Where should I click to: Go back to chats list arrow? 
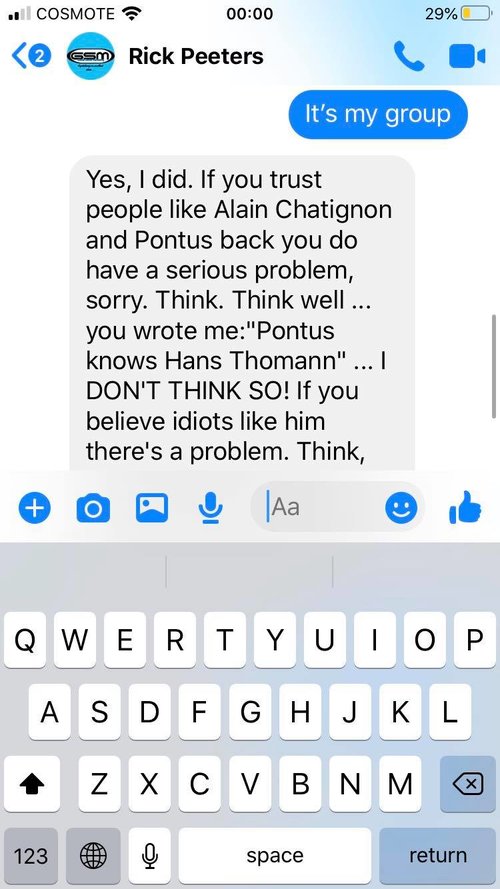pyautogui.click(x=32, y=56)
